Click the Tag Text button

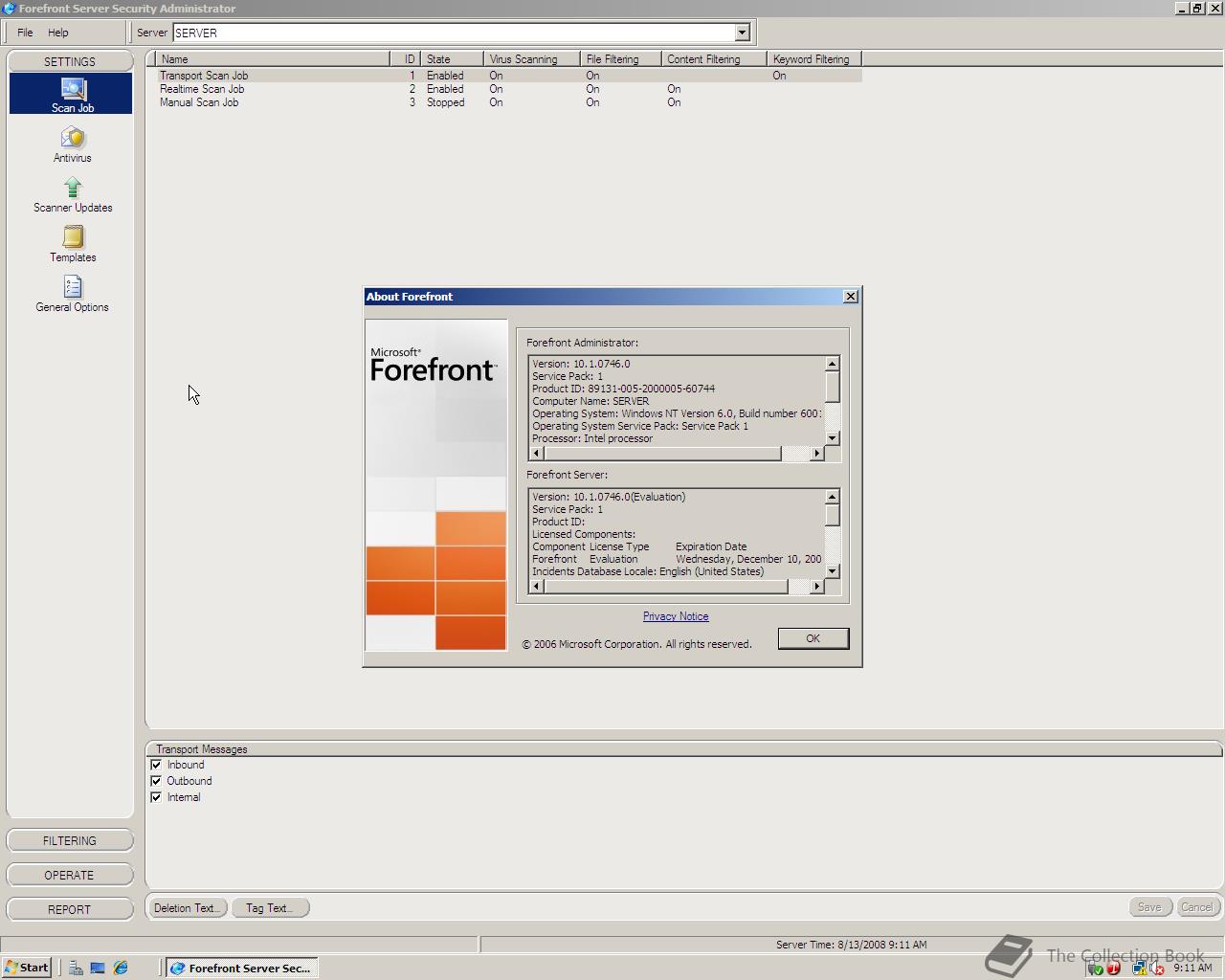(270, 907)
